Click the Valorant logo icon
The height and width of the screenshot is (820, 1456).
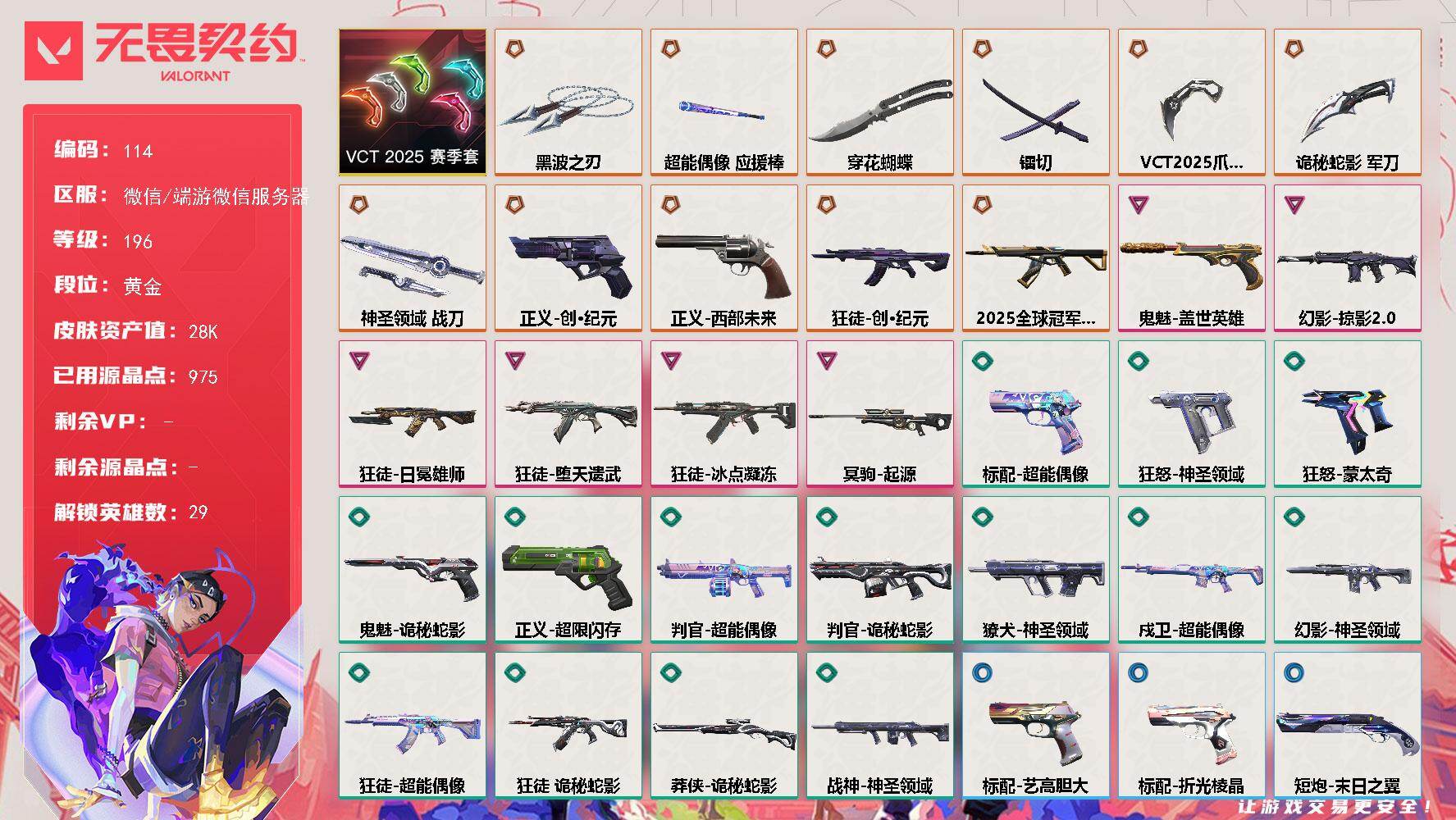click(x=53, y=51)
